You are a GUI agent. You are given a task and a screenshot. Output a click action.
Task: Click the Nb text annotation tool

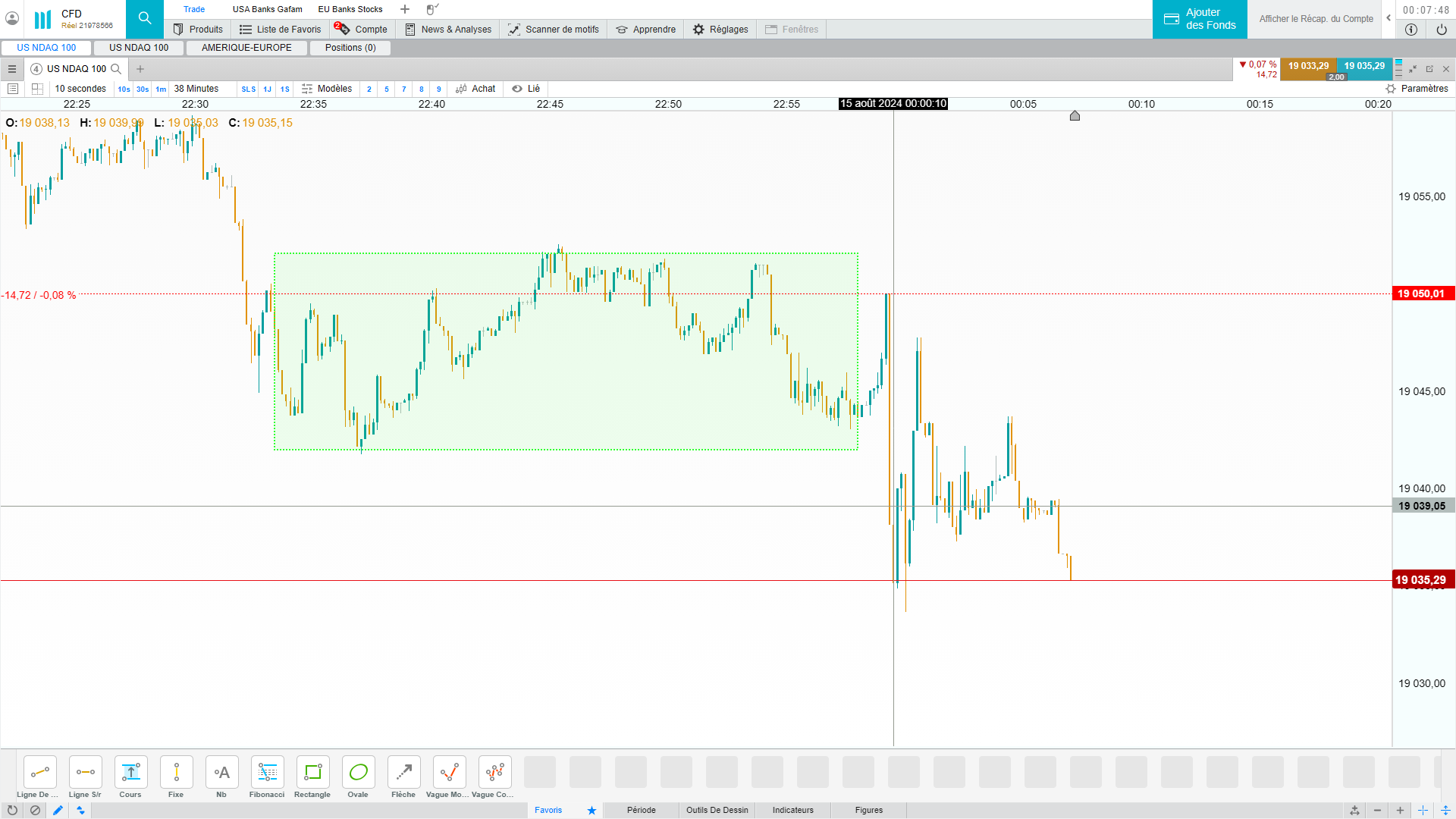(x=221, y=773)
